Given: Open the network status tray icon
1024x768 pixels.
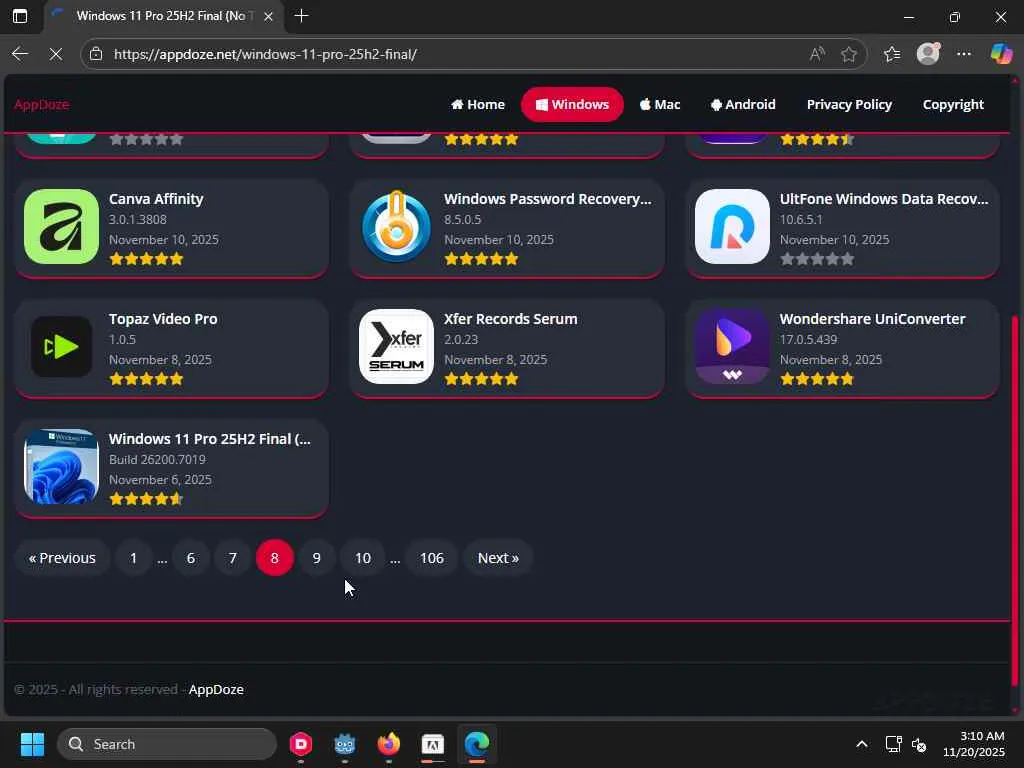Looking at the screenshot, I should pos(893,744).
